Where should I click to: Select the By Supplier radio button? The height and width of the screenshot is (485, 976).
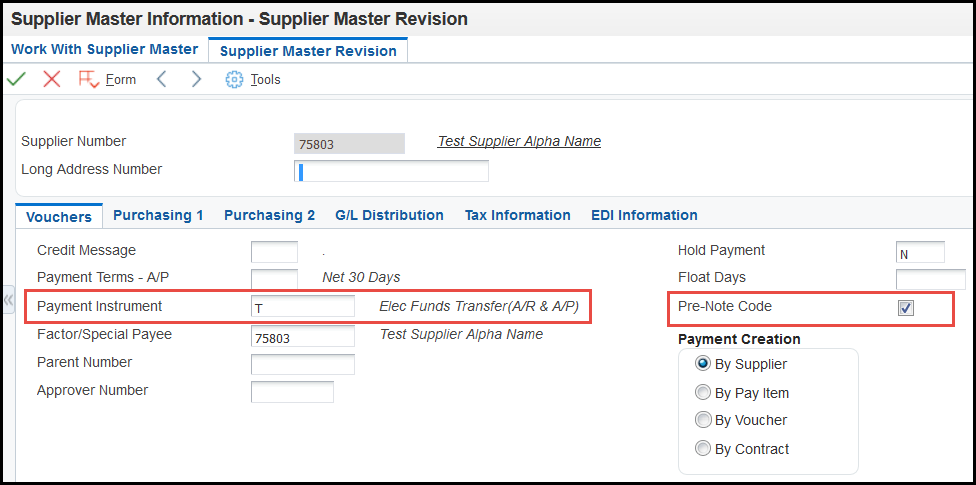703,364
